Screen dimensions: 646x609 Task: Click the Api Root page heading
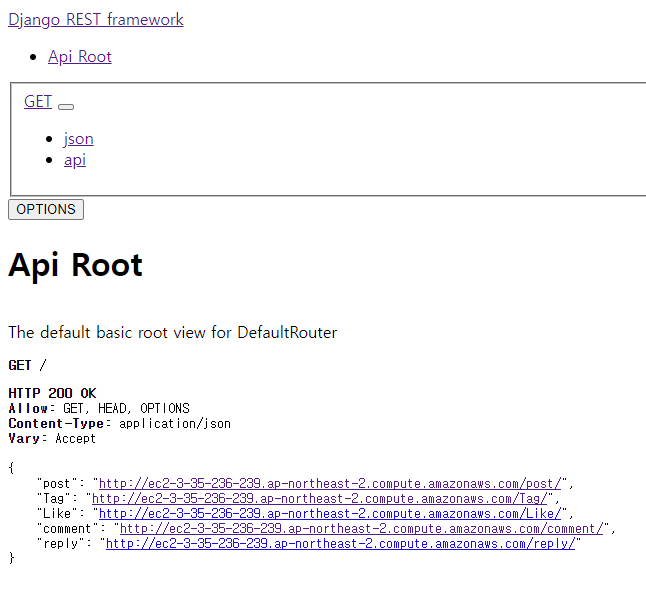(75, 265)
